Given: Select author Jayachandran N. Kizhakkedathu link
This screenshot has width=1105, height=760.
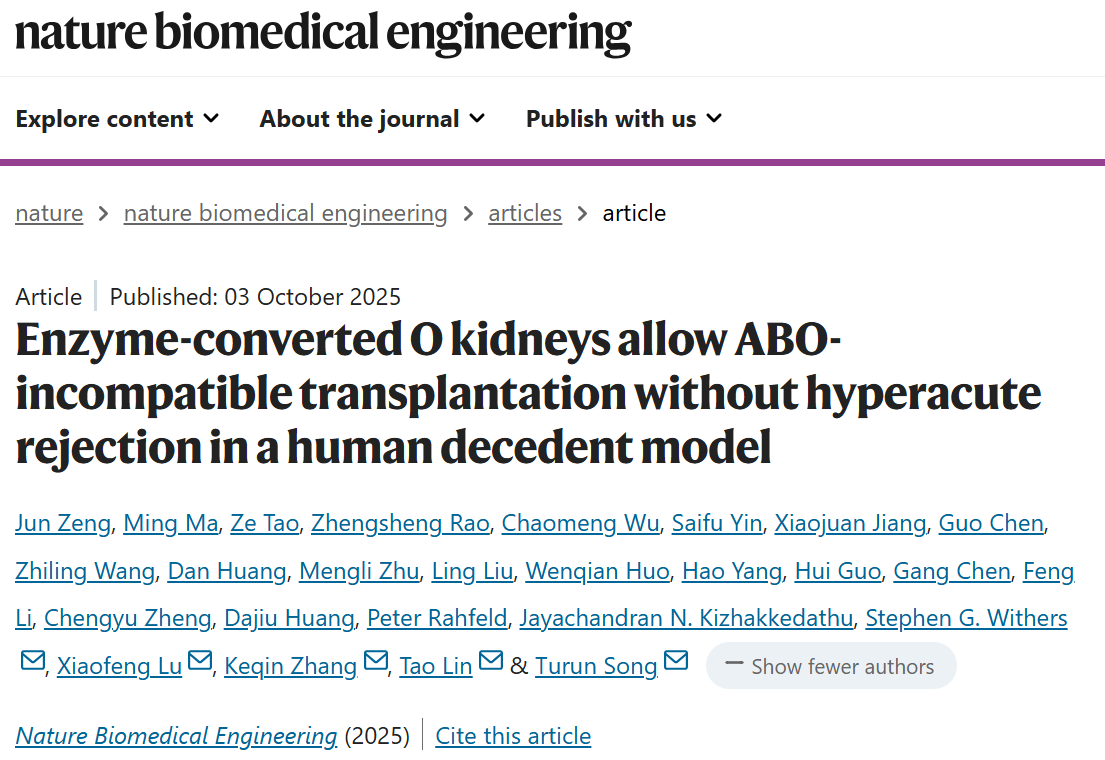Looking at the screenshot, I should 686,619.
